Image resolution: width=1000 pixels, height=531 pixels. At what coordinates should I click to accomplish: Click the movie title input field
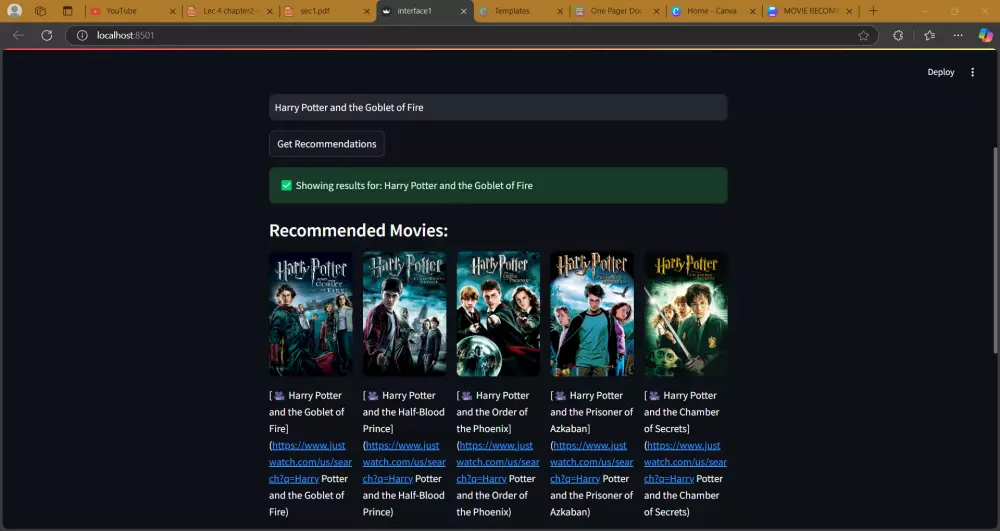pyautogui.click(x=498, y=108)
